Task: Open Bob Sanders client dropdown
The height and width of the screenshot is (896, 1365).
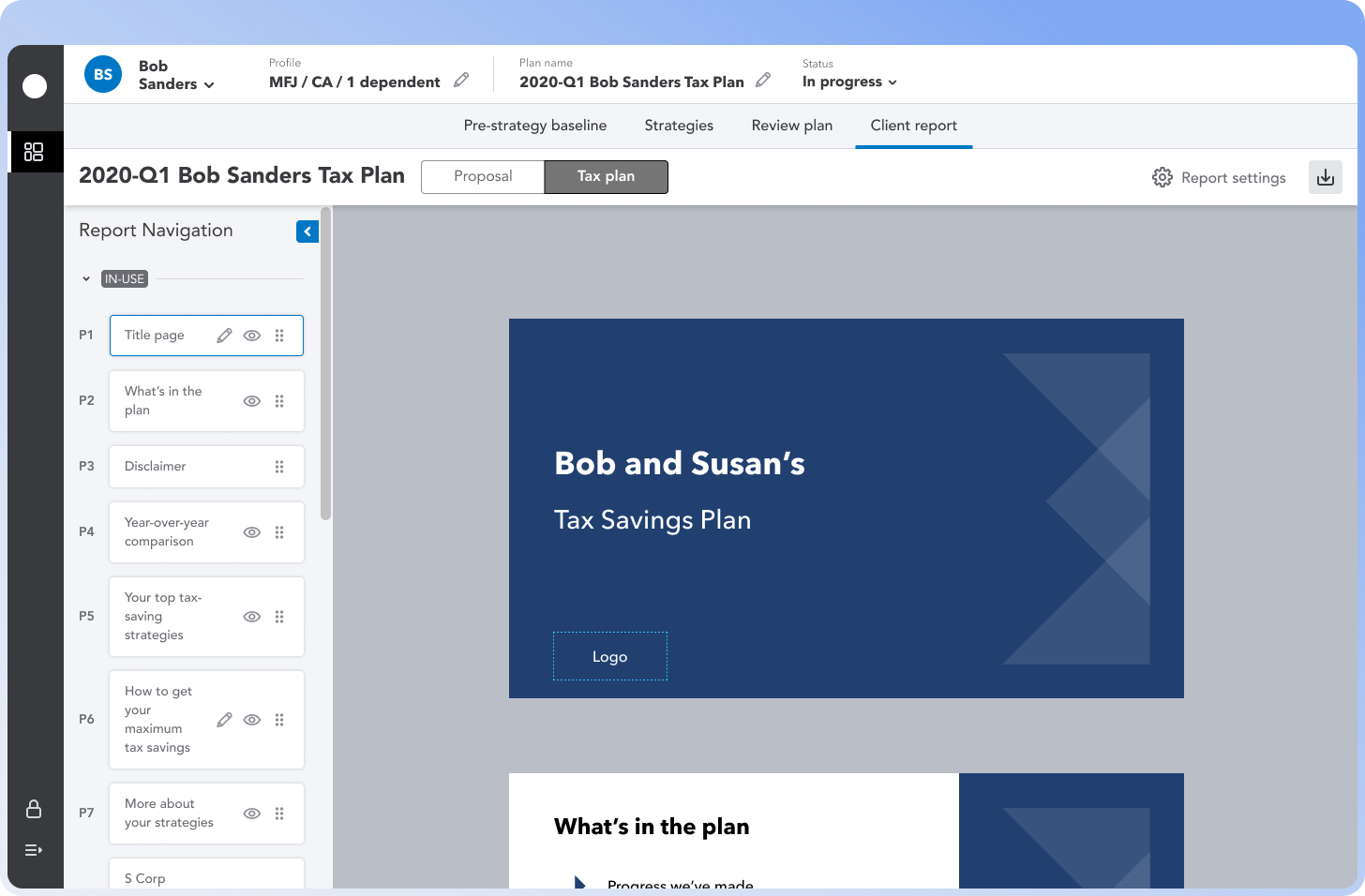Action: [176, 75]
